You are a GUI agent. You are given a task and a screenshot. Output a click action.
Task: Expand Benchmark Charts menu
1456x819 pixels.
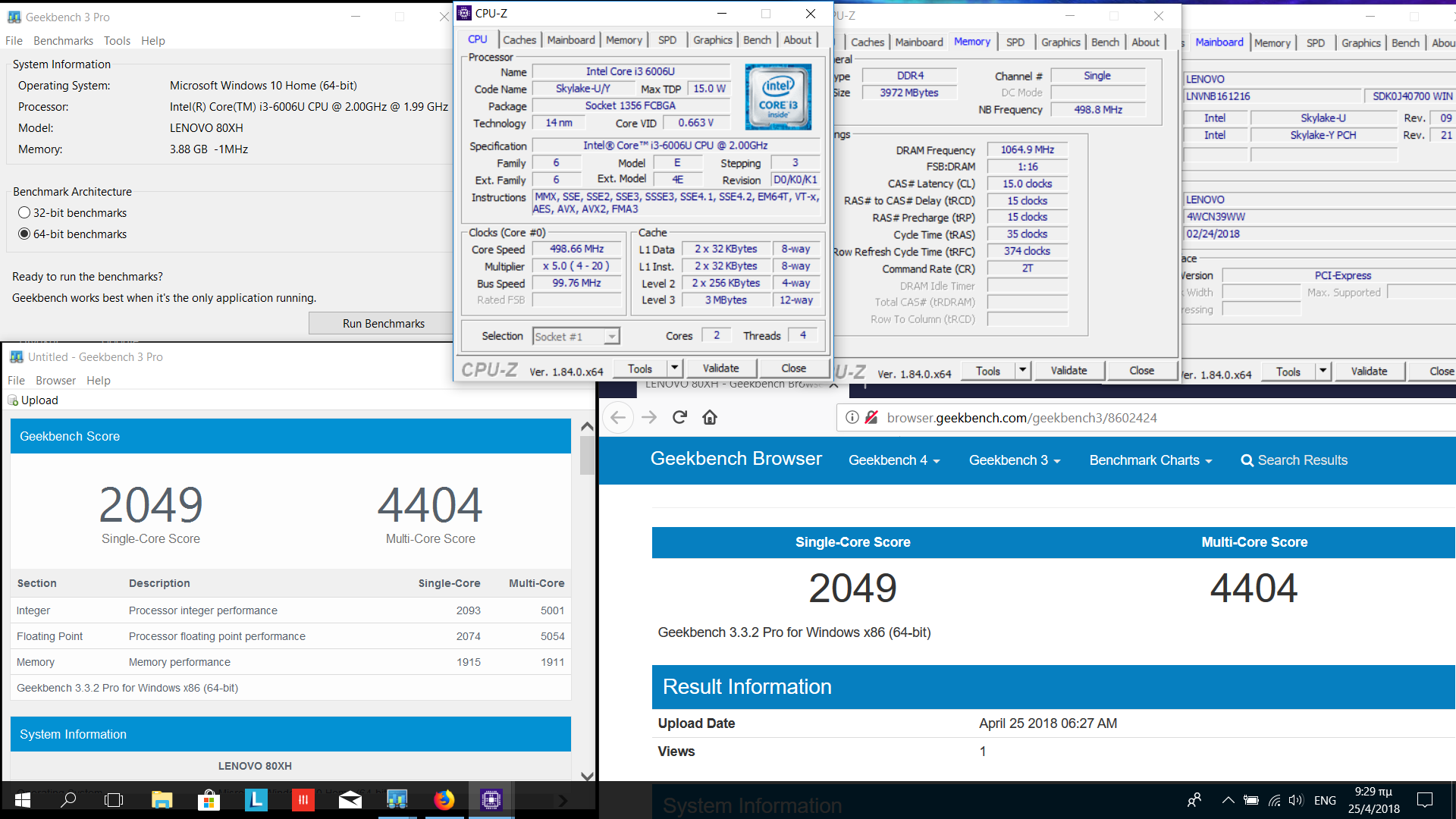click(x=1150, y=460)
